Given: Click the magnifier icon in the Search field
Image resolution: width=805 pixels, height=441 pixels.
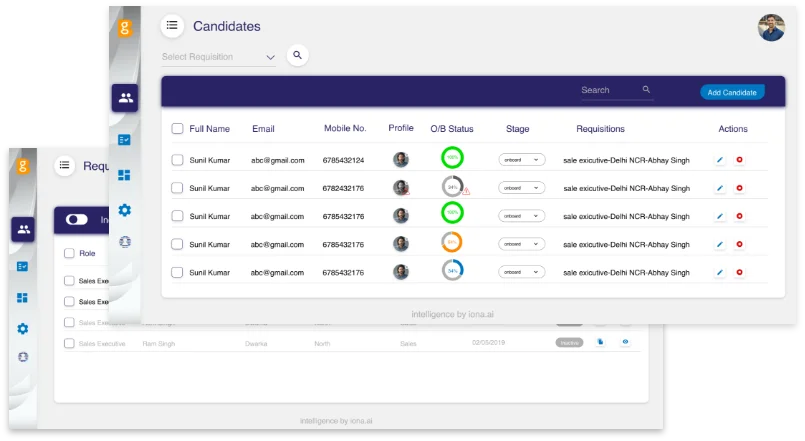Looking at the screenshot, I should [646, 89].
